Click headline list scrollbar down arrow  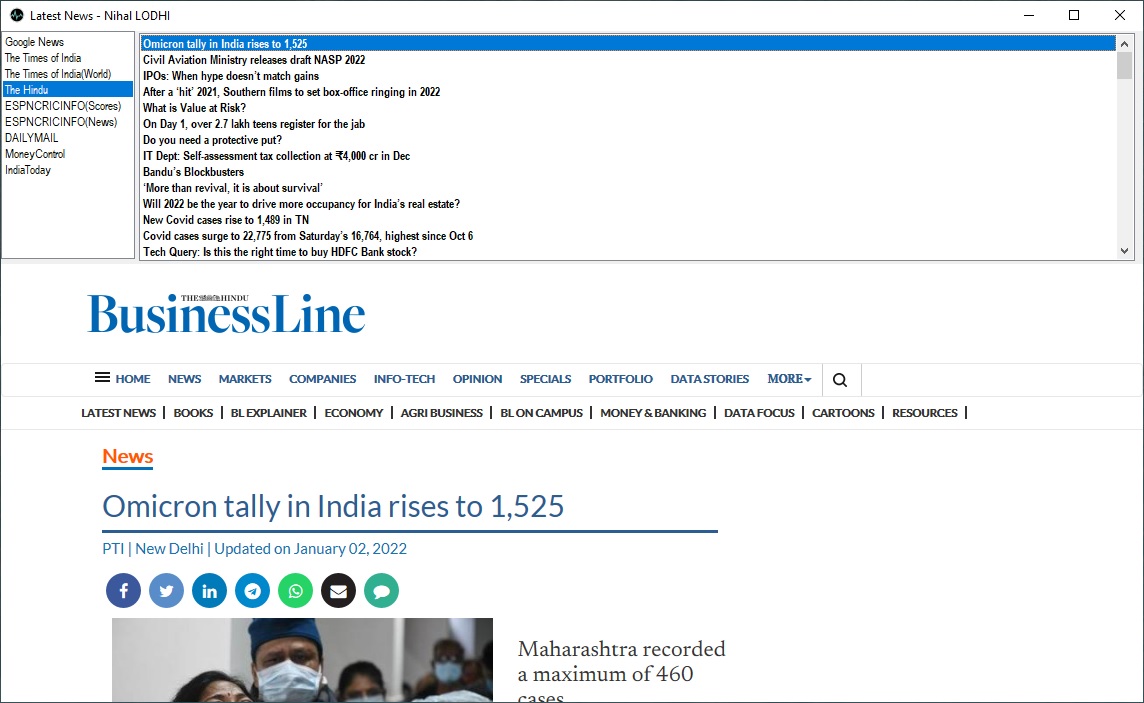1124,251
